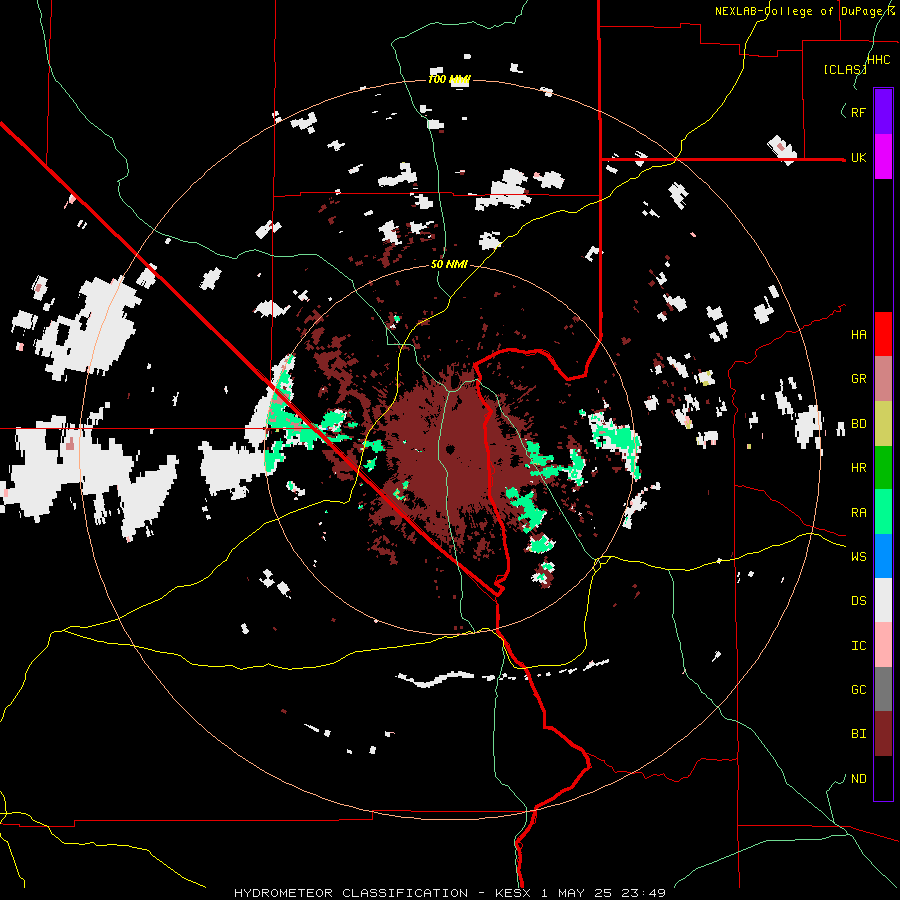Click the blue WS legend color swatch
Image resolution: width=900 pixels, height=900 pixels.
(x=883, y=556)
